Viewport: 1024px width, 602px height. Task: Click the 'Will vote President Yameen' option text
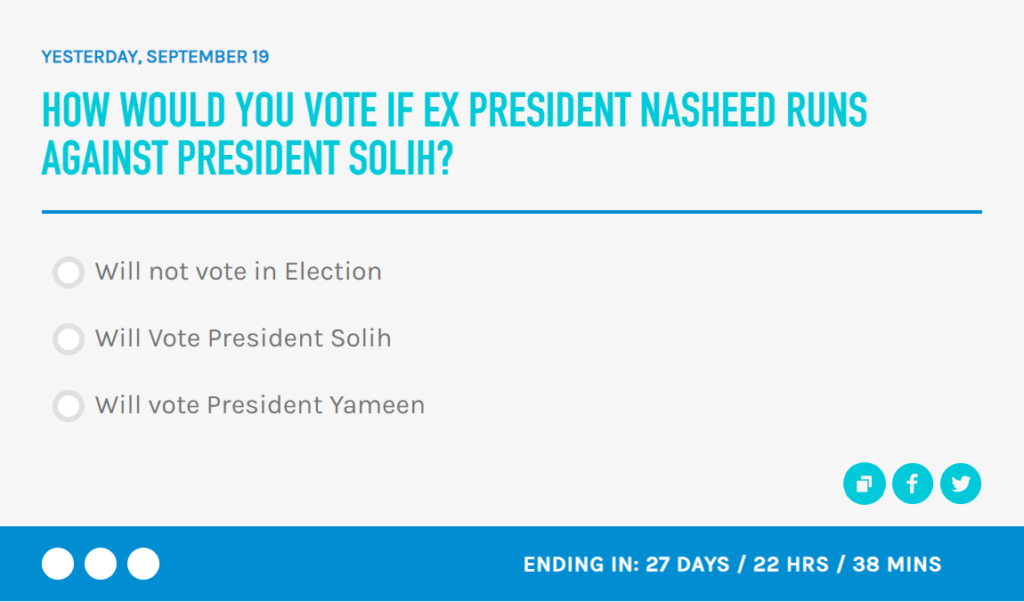click(x=260, y=406)
